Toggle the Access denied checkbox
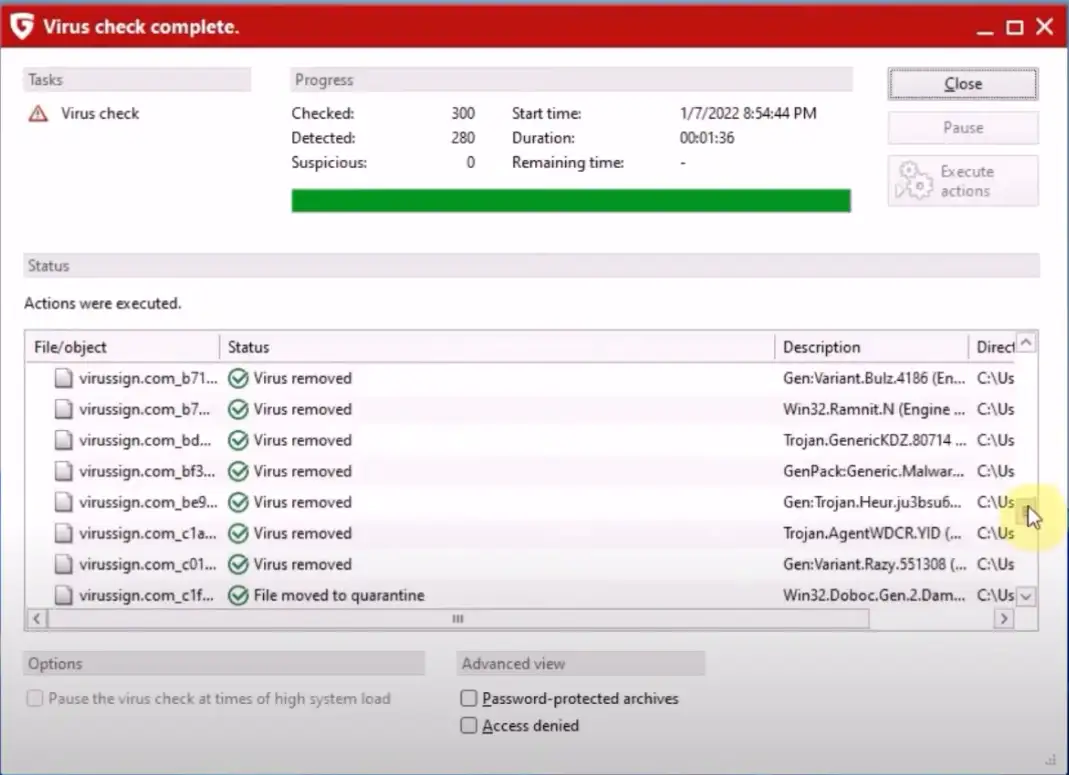The height and width of the screenshot is (775, 1069). [x=468, y=726]
